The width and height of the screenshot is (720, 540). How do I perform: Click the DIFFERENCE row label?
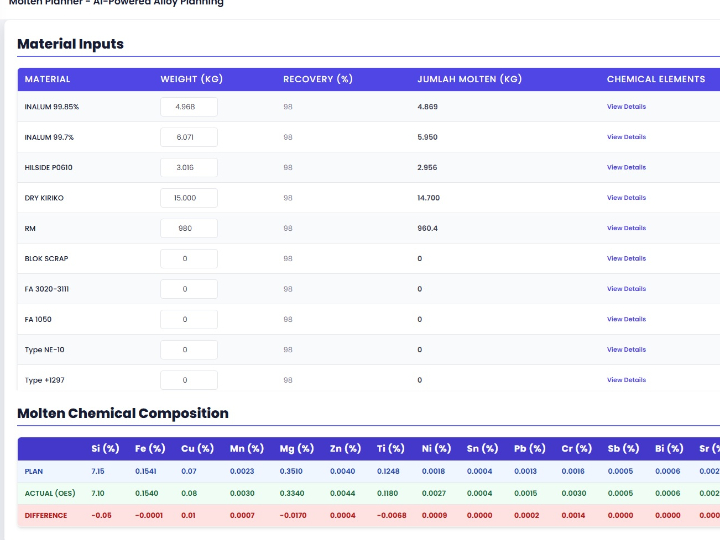click(x=46, y=515)
